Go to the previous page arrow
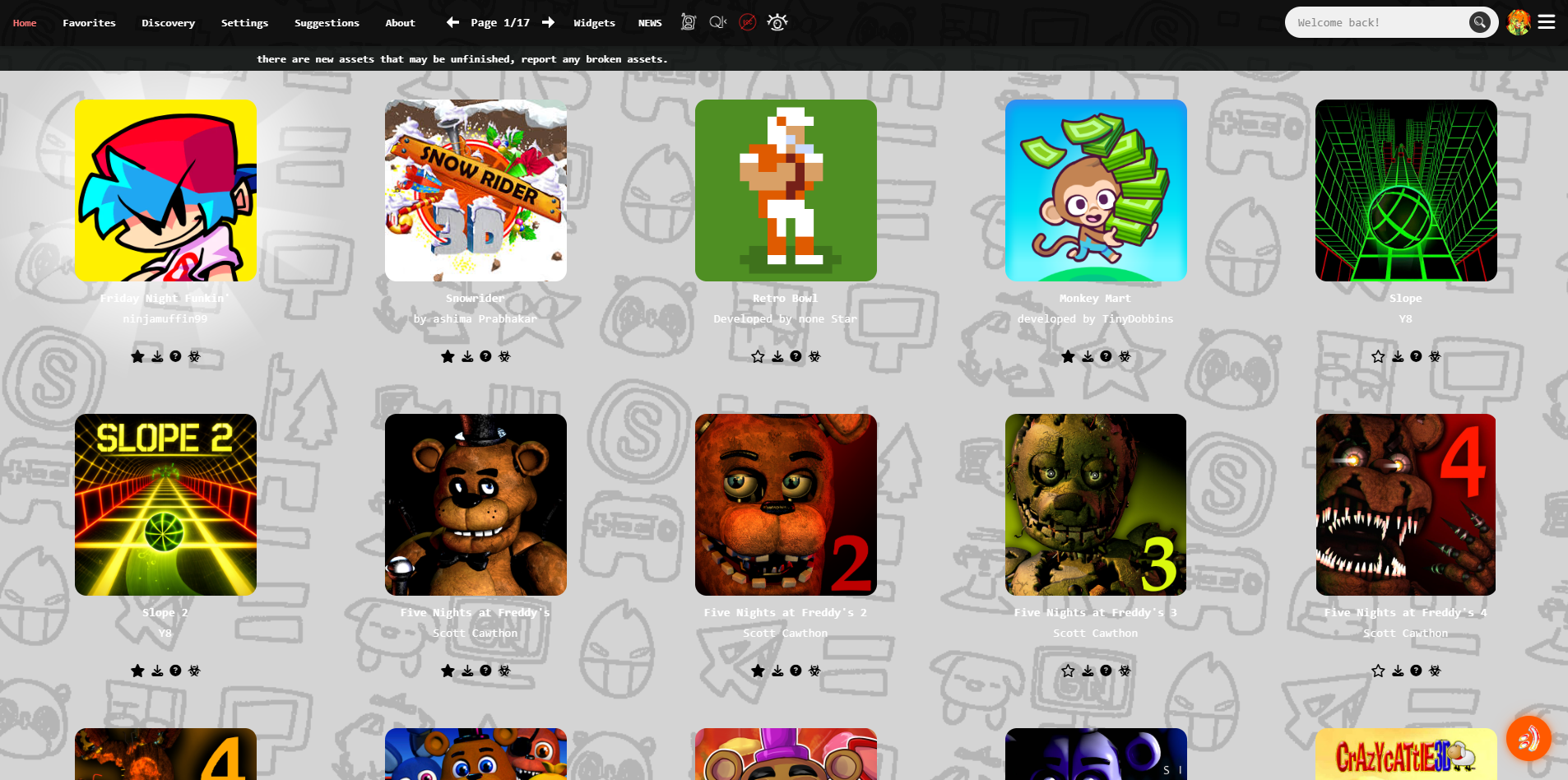This screenshot has width=1568, height=780. pos(452,22)
